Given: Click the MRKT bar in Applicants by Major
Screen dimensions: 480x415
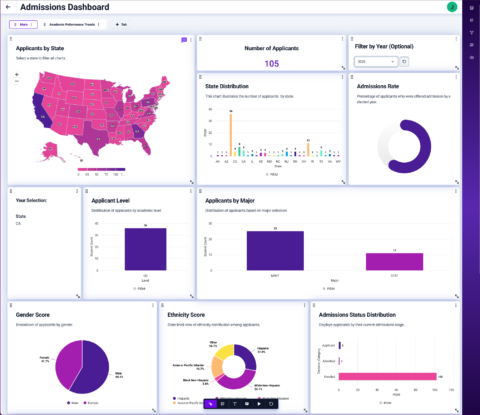Looking at the screenshot, I should (x=275, y=251).
